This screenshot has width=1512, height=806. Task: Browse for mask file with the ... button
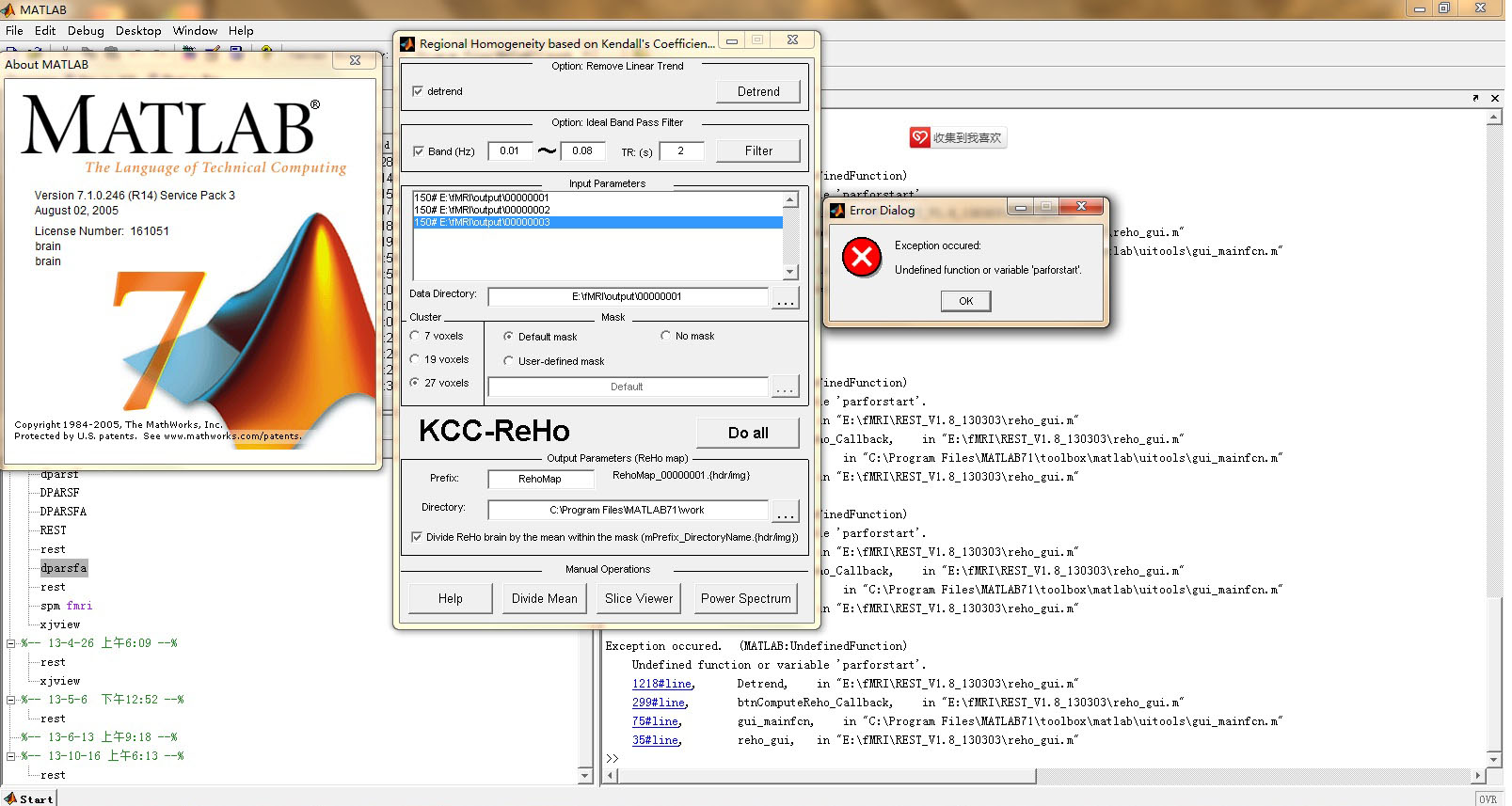(x=786, y=387)
